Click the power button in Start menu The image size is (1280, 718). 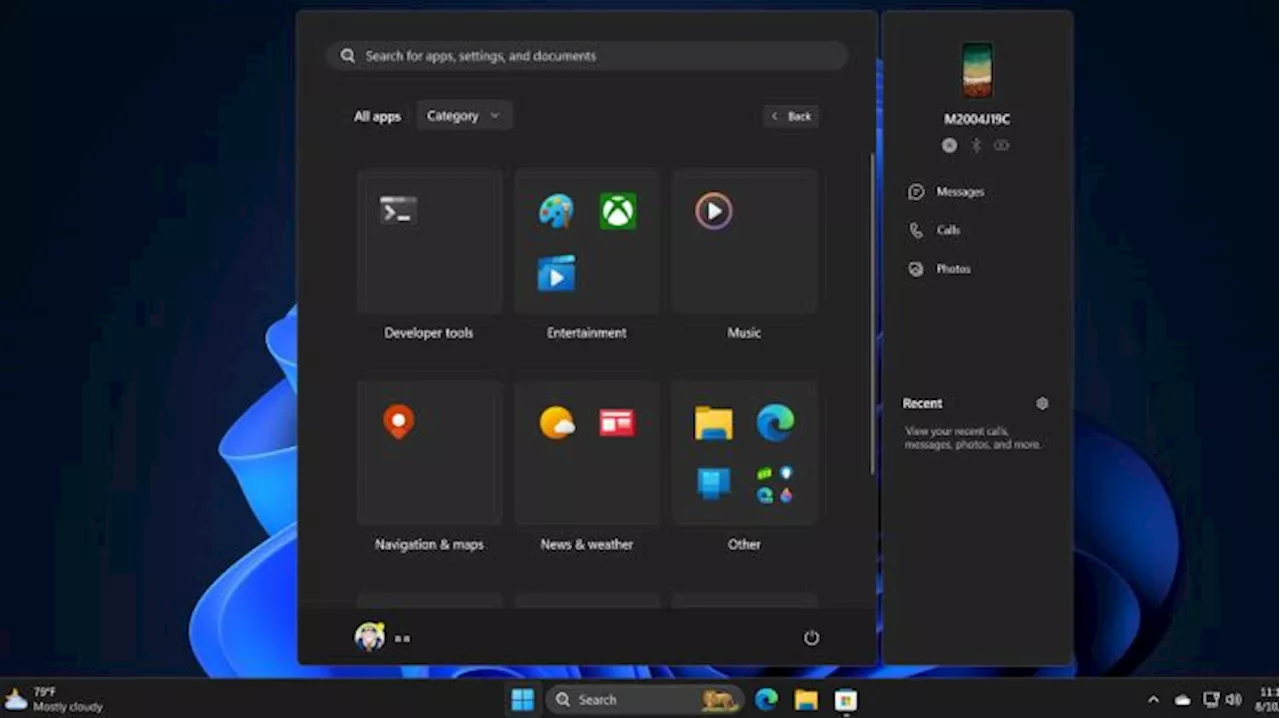pos(811,637)
